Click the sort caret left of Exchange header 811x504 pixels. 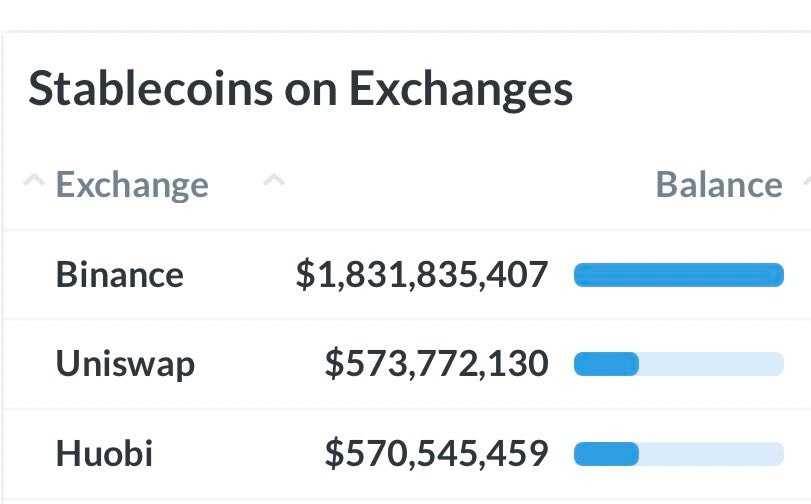[x=34, y=180]
